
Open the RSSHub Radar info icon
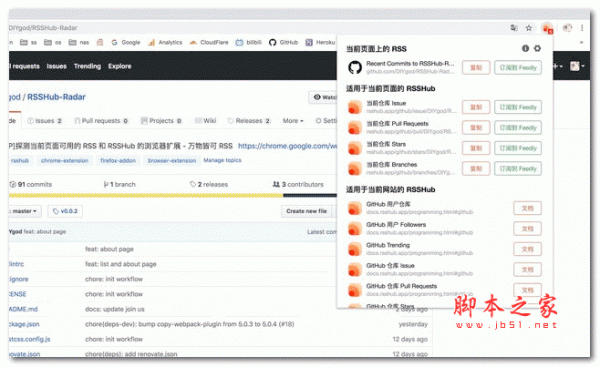pos(525,48)
